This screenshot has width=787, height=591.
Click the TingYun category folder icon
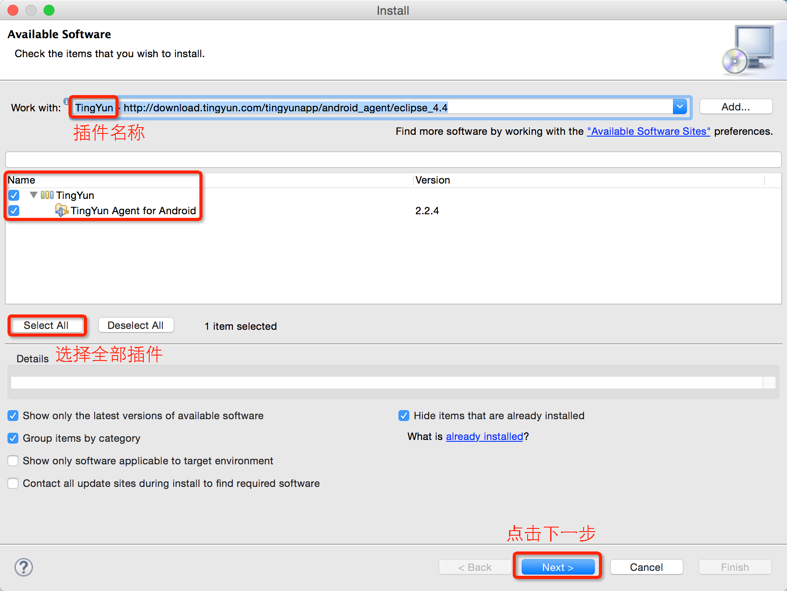point(47,195)
